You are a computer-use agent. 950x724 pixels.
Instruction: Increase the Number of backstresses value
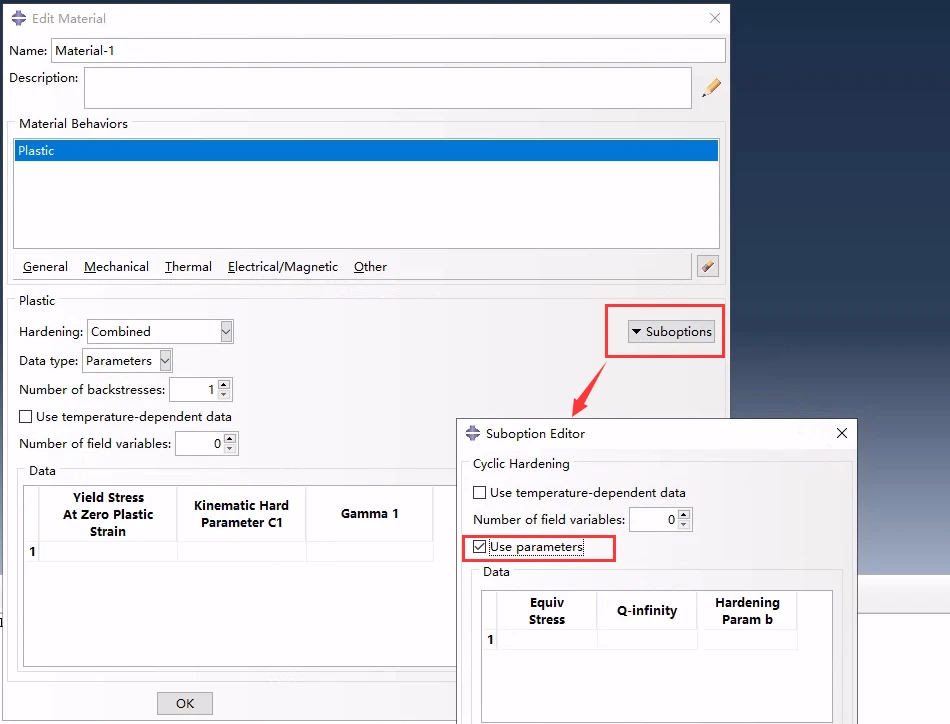click(x=224, y=384)
